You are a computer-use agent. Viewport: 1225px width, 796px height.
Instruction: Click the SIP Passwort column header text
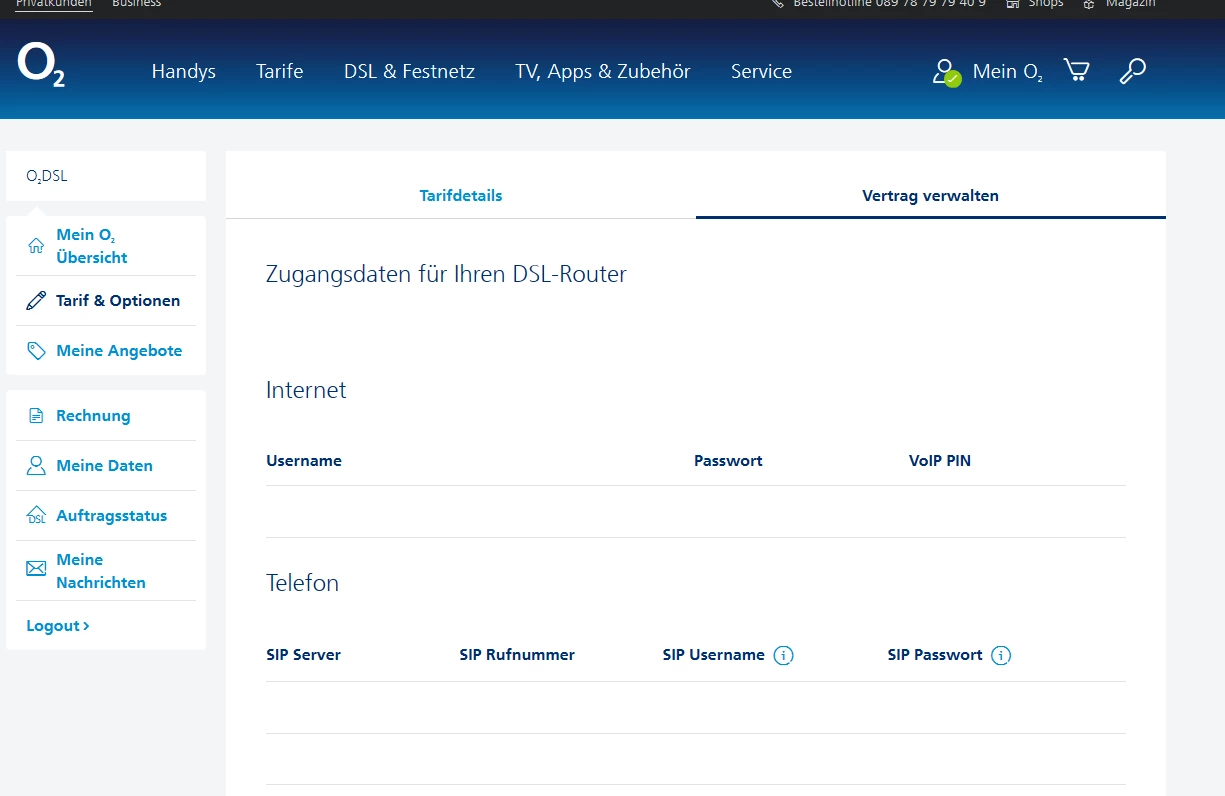point(935,655)
